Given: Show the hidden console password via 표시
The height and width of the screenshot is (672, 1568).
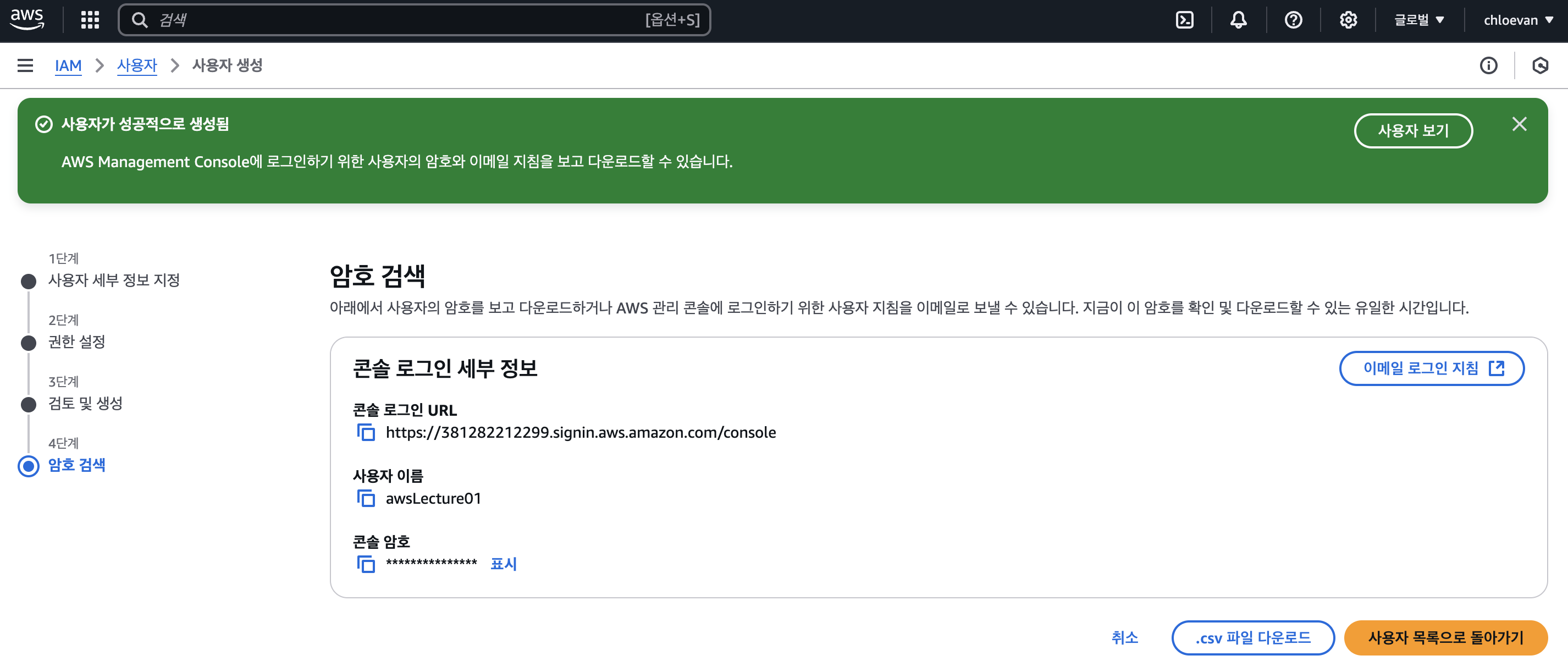Looking at the screenshot, I should point(504,564).
